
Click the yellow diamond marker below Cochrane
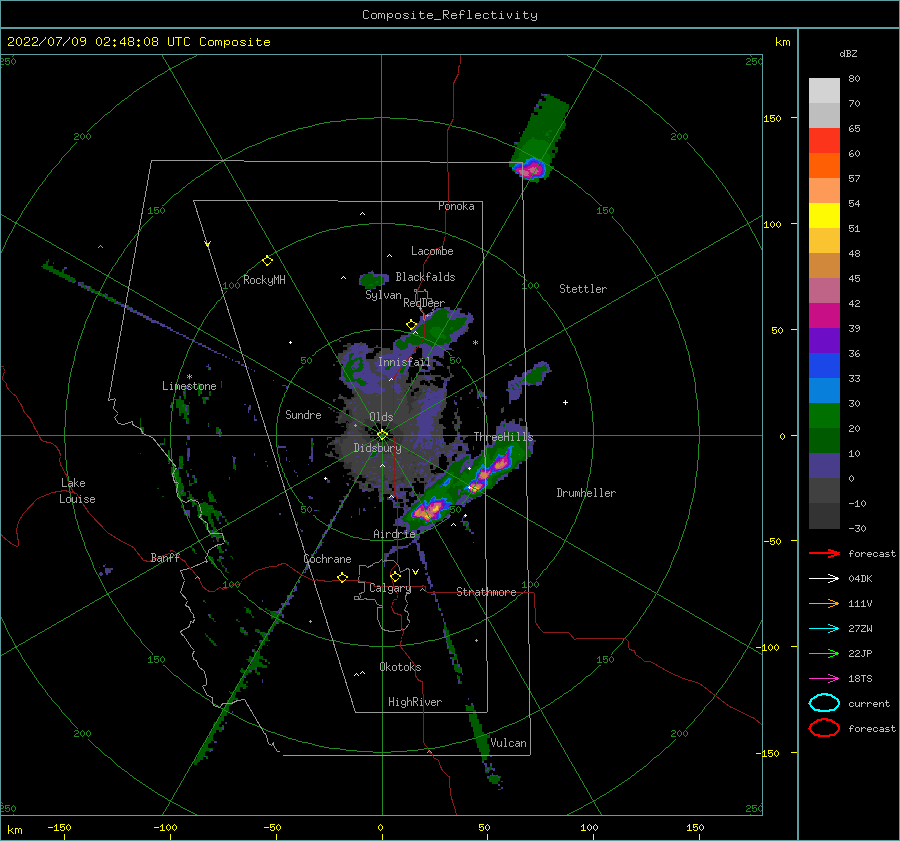click(x=342, y=577)
